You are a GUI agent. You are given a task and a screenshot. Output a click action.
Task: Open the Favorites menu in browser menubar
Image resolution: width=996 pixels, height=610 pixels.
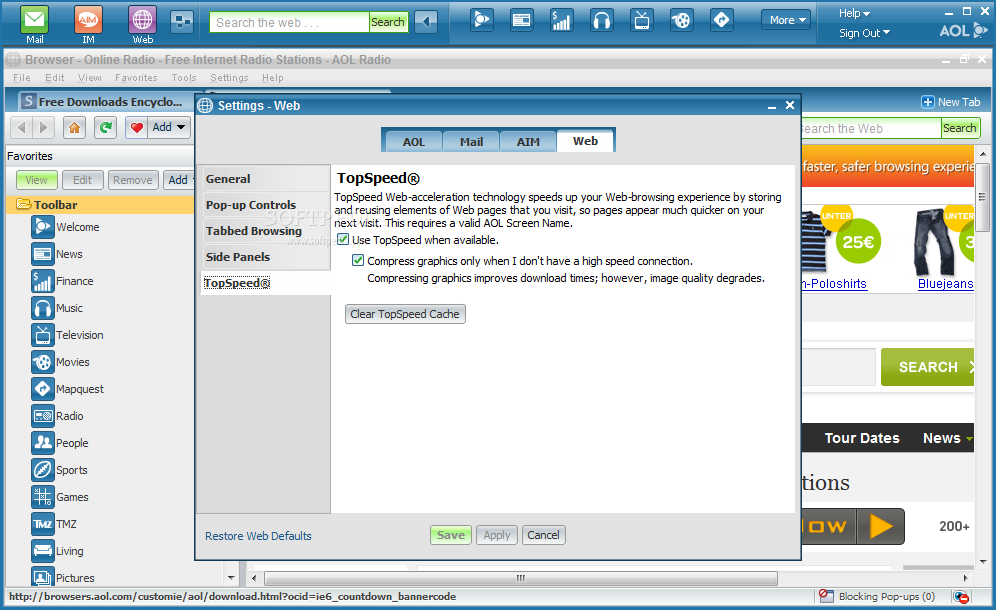136,78
